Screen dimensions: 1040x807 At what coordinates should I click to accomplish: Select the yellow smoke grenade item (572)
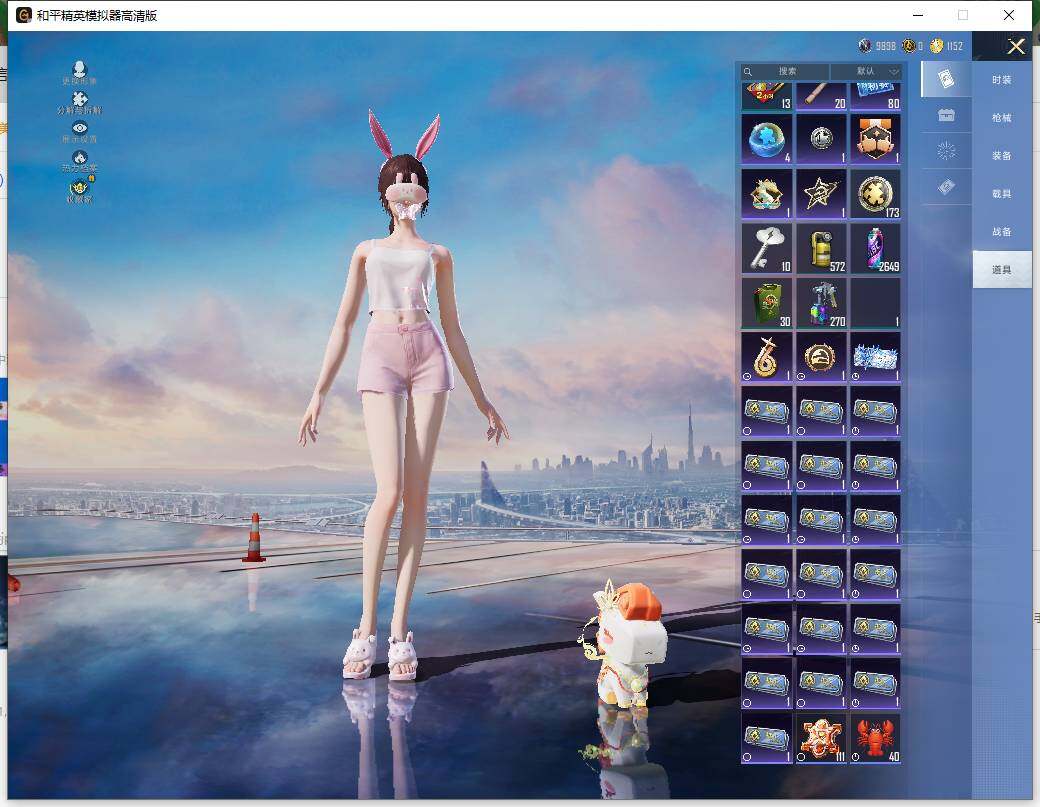821,248
